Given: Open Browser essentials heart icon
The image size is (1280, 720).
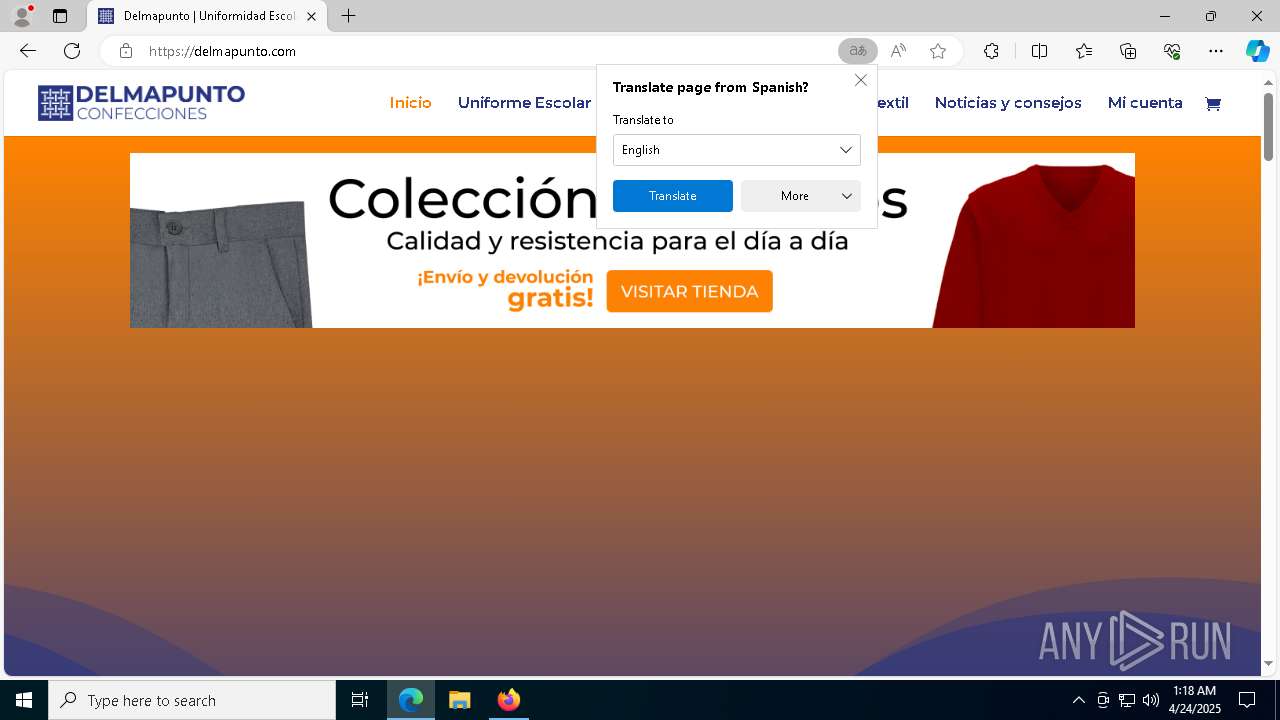Looking at the screenshot, I should click(1172, 51).
